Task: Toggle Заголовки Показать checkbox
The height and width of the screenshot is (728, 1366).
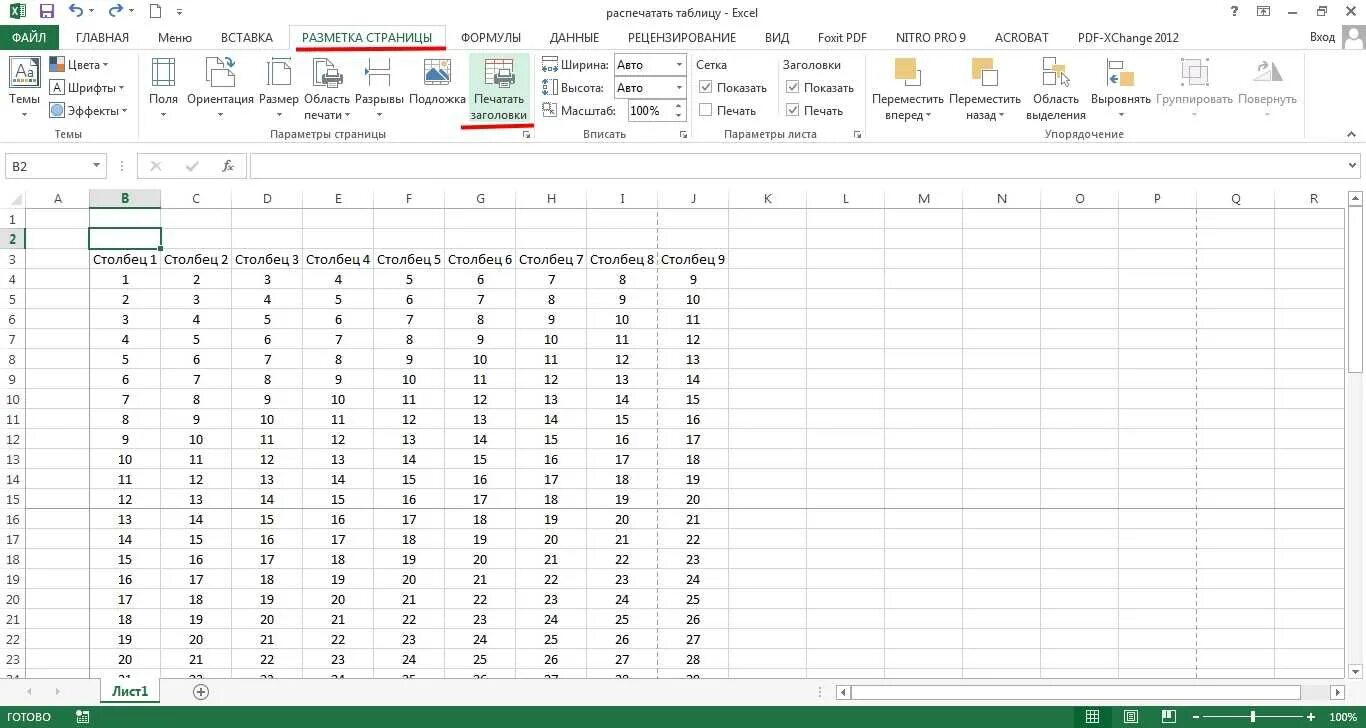Action: [x=793, y=88]
